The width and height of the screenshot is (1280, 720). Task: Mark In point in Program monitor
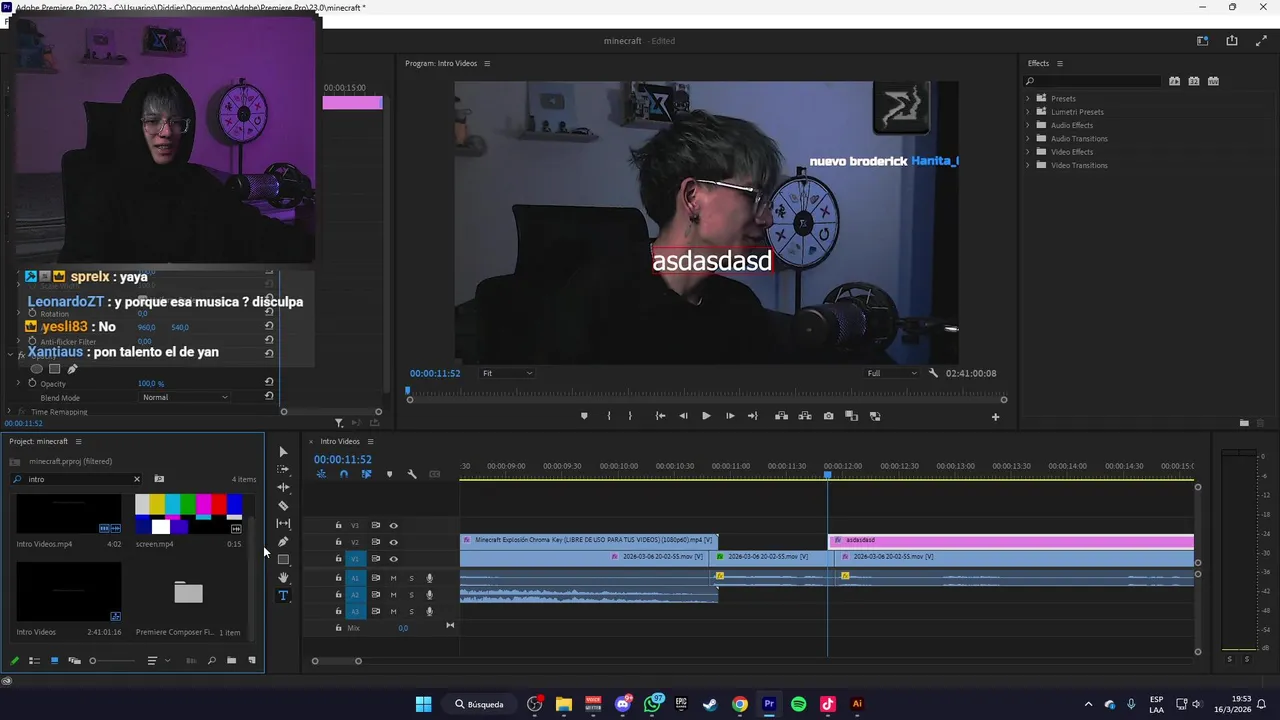(608, 416)
